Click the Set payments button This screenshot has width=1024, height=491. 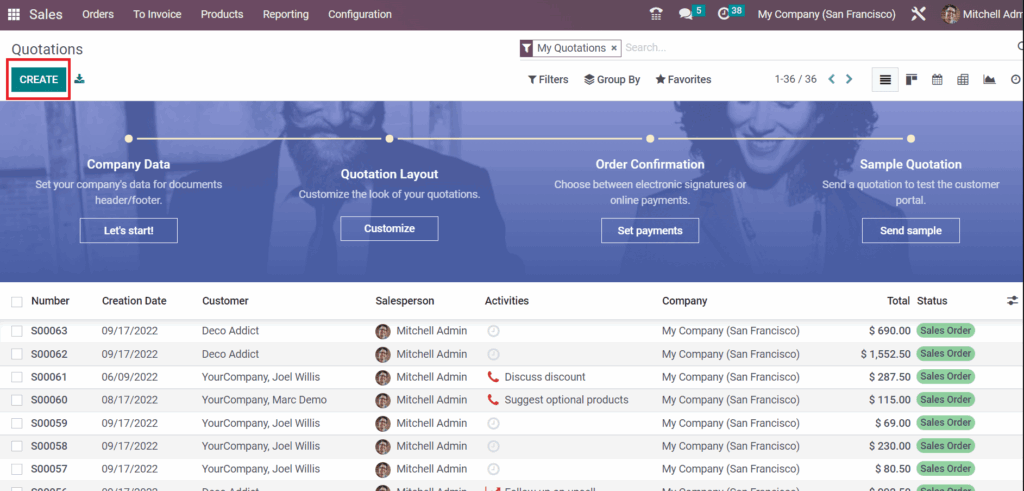pyautogui.click(x=650, y=230)
